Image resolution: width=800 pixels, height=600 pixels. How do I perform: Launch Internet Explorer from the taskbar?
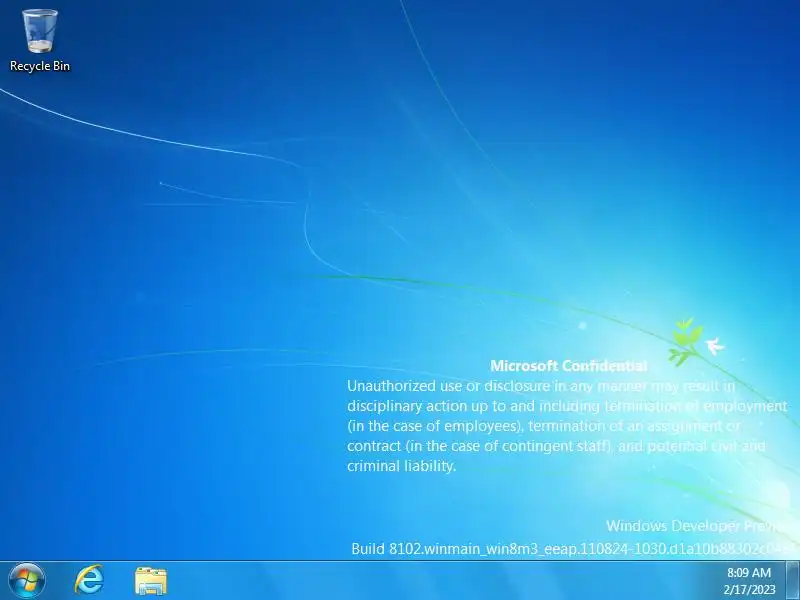click(x=89, y=580)
